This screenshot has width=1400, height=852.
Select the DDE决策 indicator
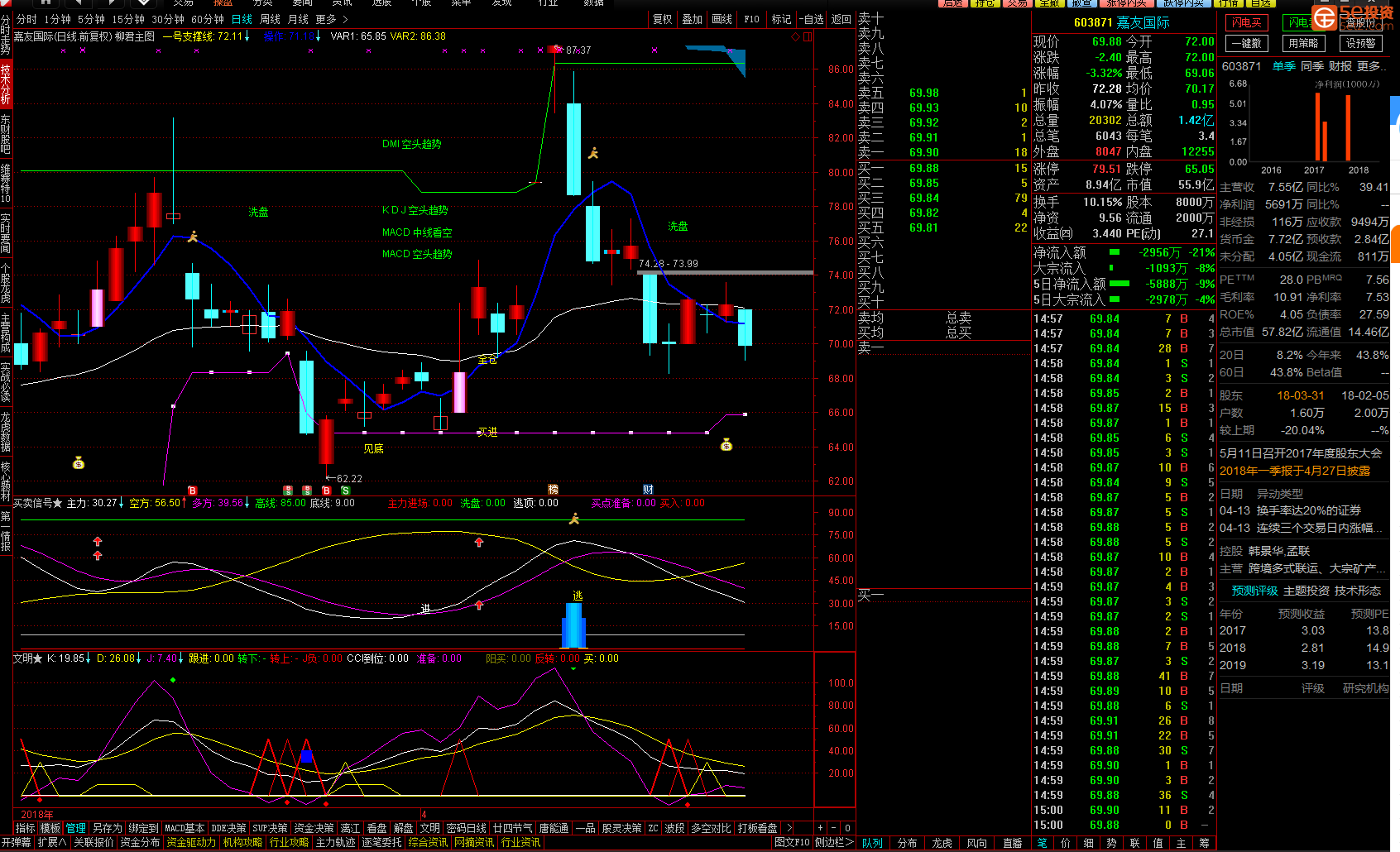[x=228, y=828]
